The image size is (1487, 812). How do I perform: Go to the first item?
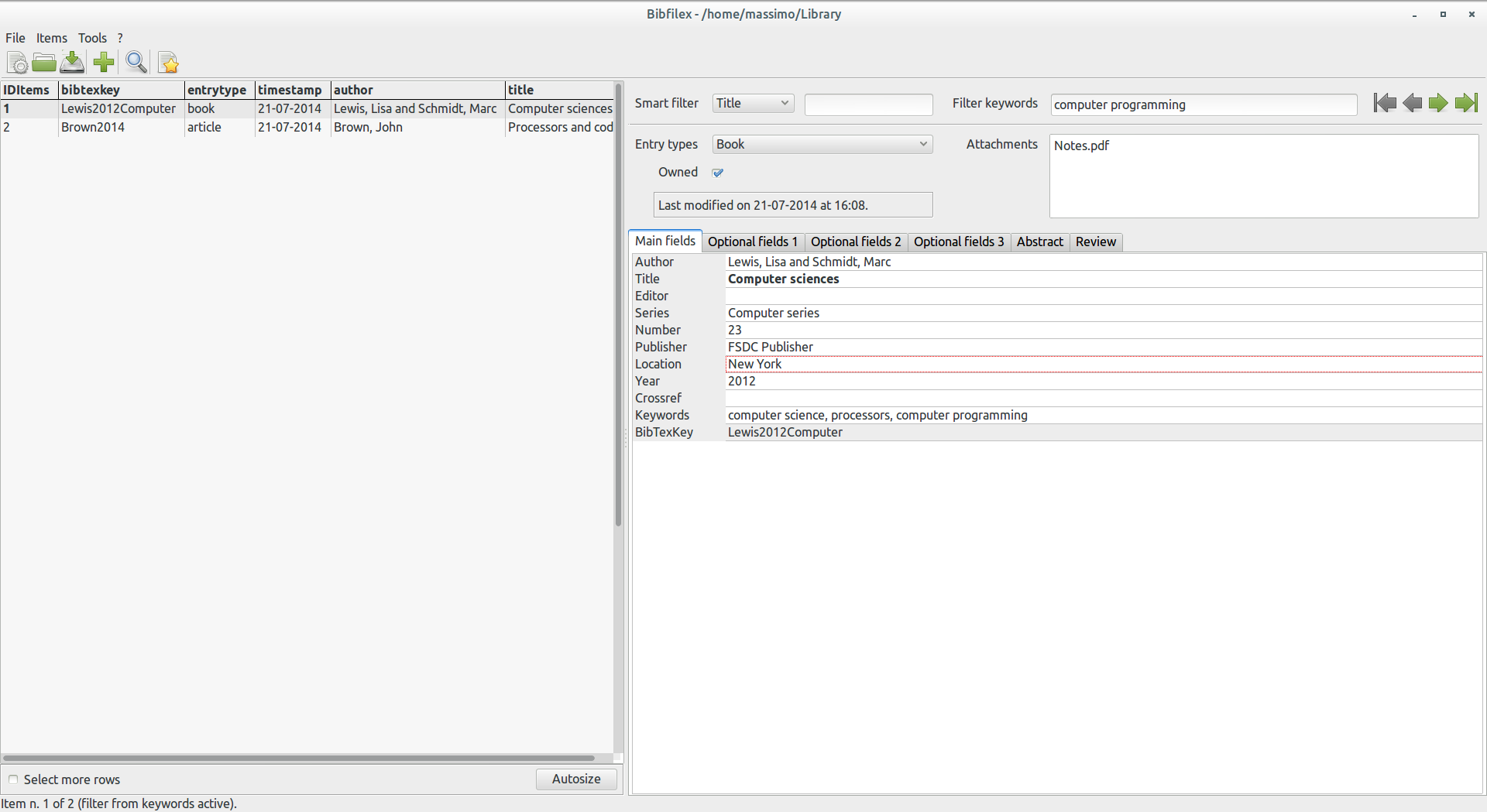[x=1385, y=103]
